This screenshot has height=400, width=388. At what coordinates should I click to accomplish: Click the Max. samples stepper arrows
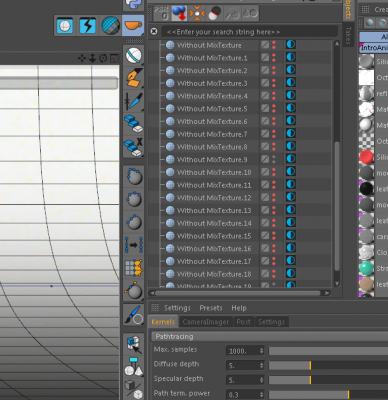coord(261,351)
